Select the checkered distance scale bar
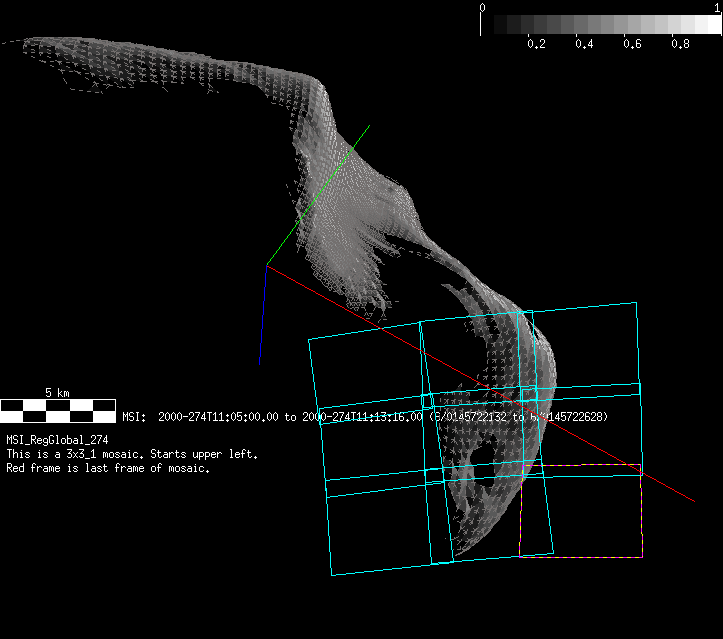 pos(57,410)
